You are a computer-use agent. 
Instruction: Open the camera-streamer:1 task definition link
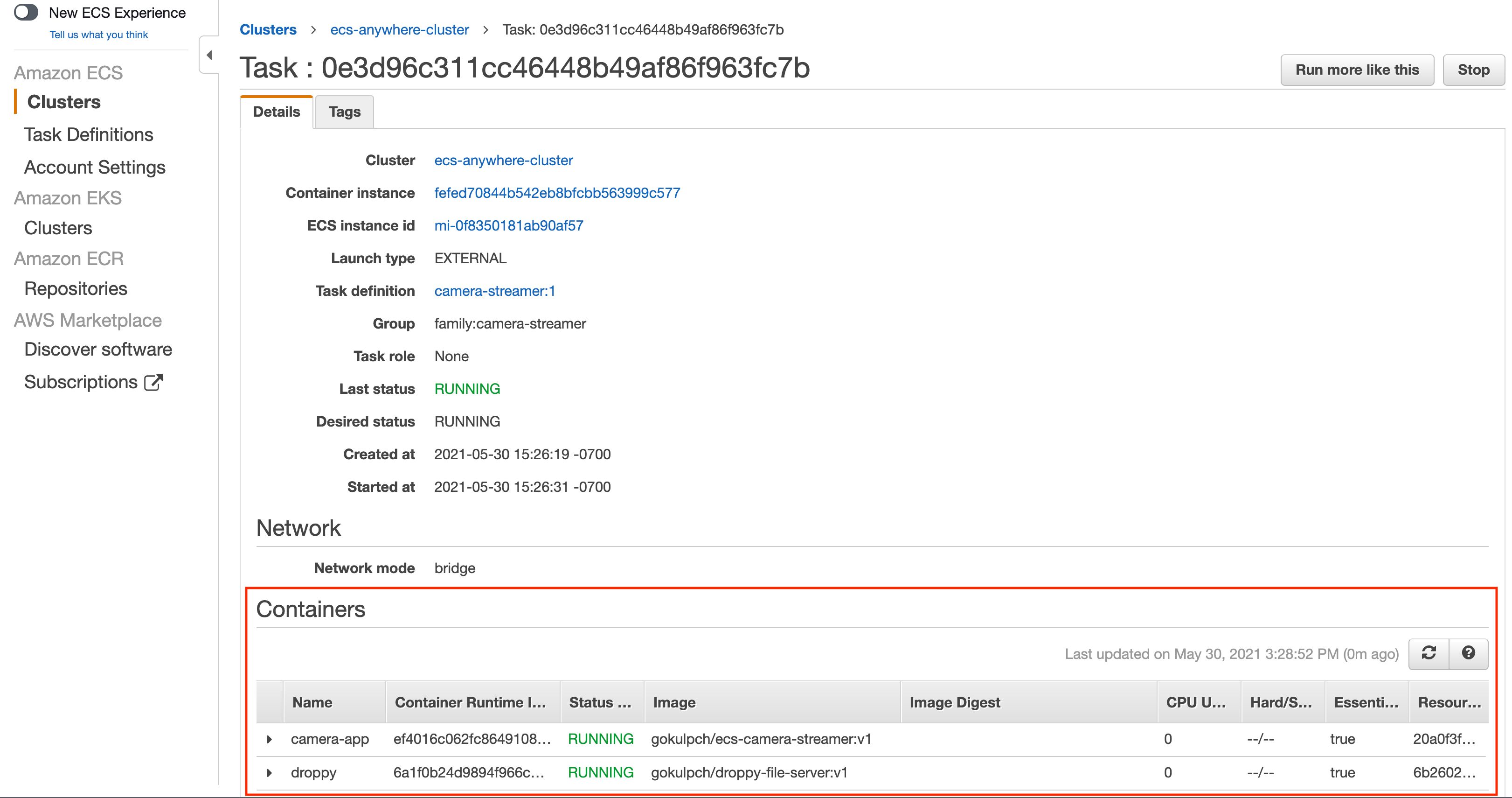(494, 291)
